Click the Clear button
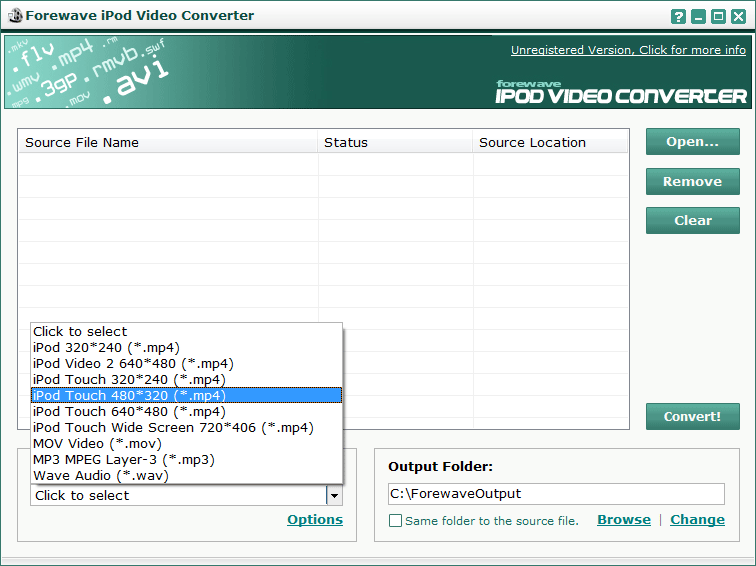The image size is (756, 566). click(x=692, y=220)
